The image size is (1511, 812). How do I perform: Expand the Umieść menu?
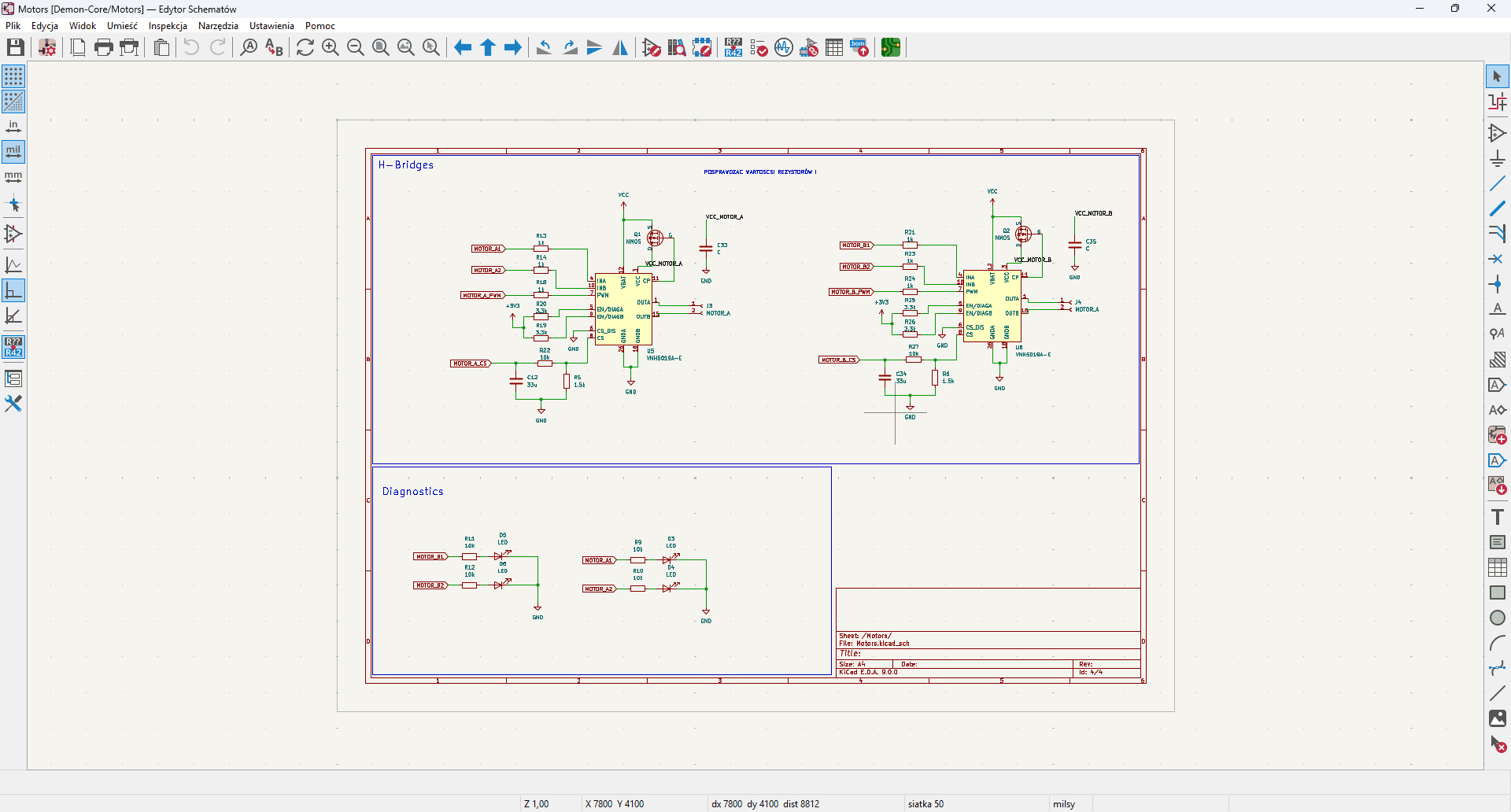click(x=122, y=26)
